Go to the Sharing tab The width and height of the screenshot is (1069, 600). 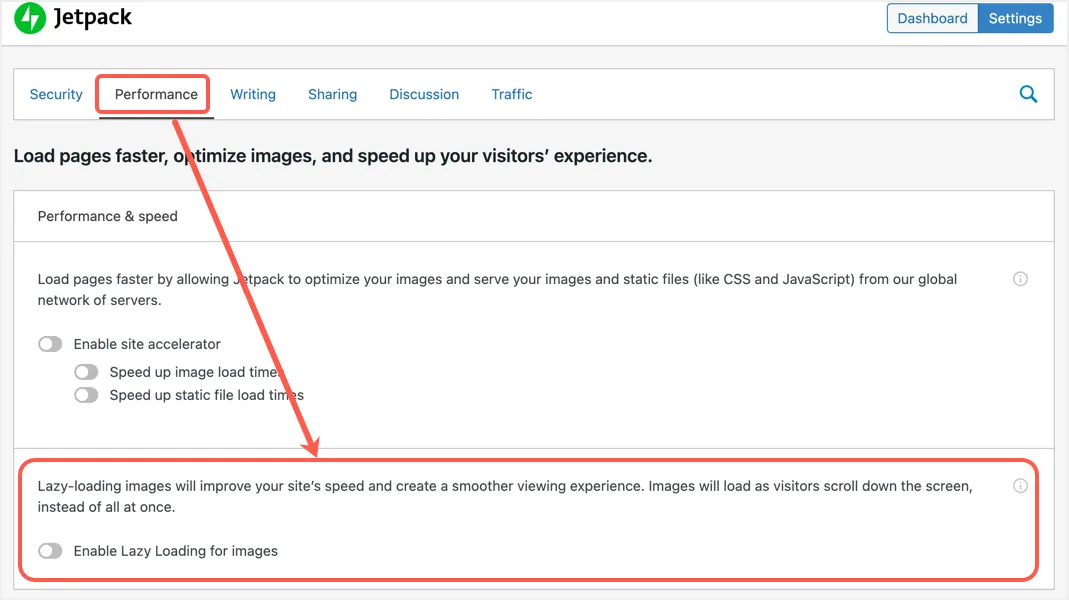(x=332, y=94)
